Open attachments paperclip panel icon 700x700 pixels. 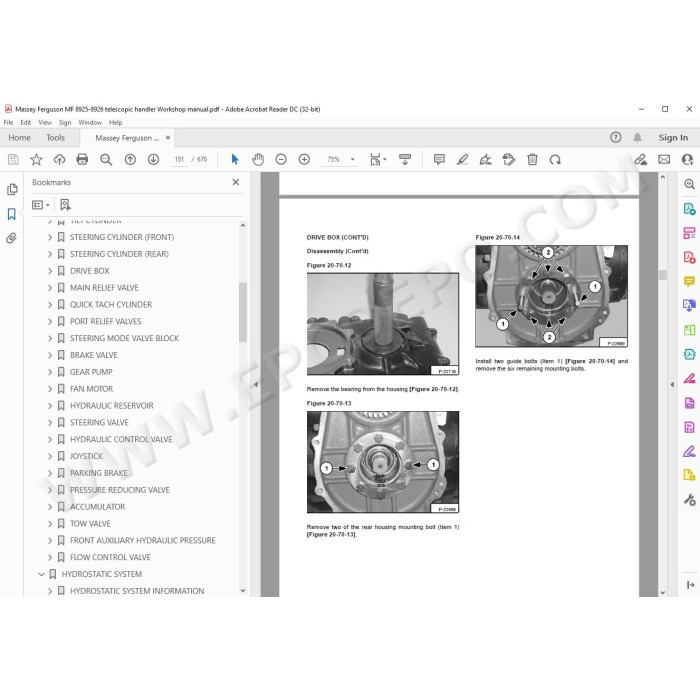(x=12, y=238)
